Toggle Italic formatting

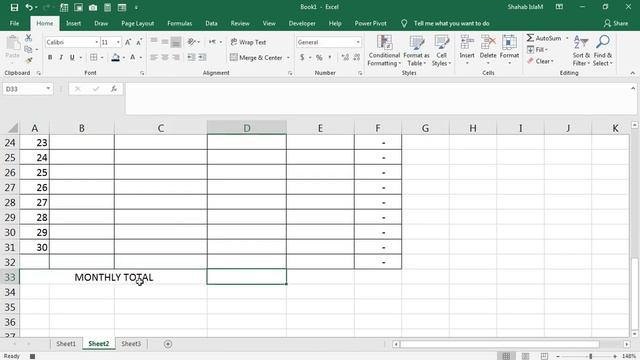pos(61,58)
